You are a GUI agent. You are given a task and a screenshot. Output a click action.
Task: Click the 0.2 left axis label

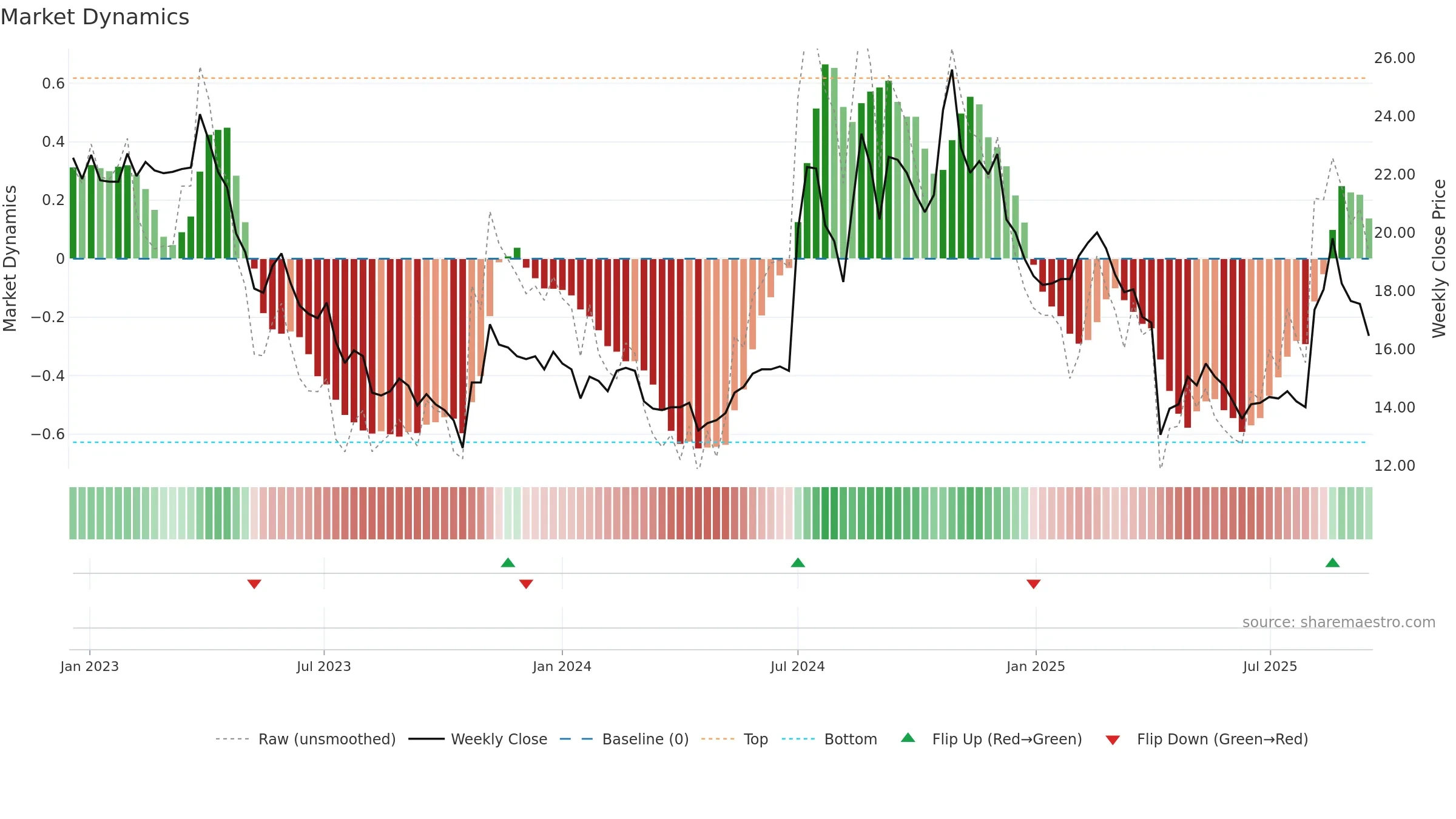[x=53, y=200]
